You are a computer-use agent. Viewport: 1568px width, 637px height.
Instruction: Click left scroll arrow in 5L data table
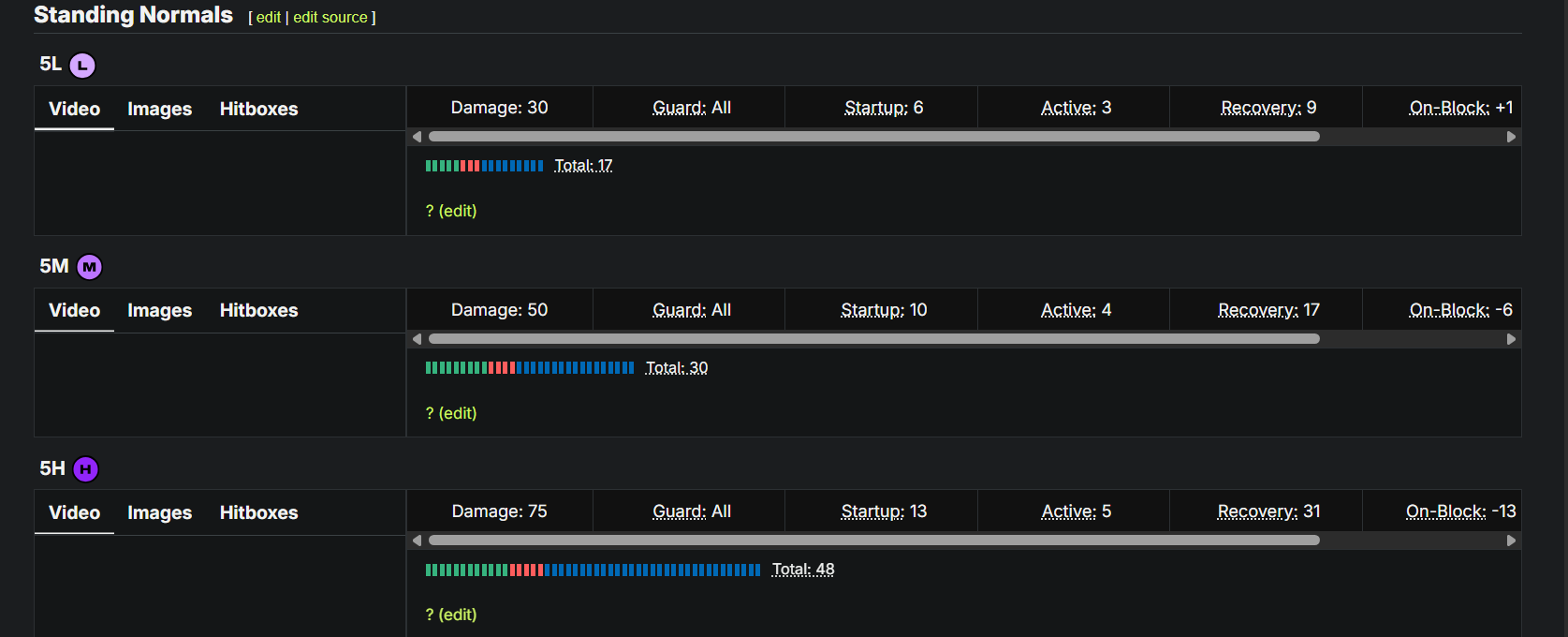click(417, 137)
